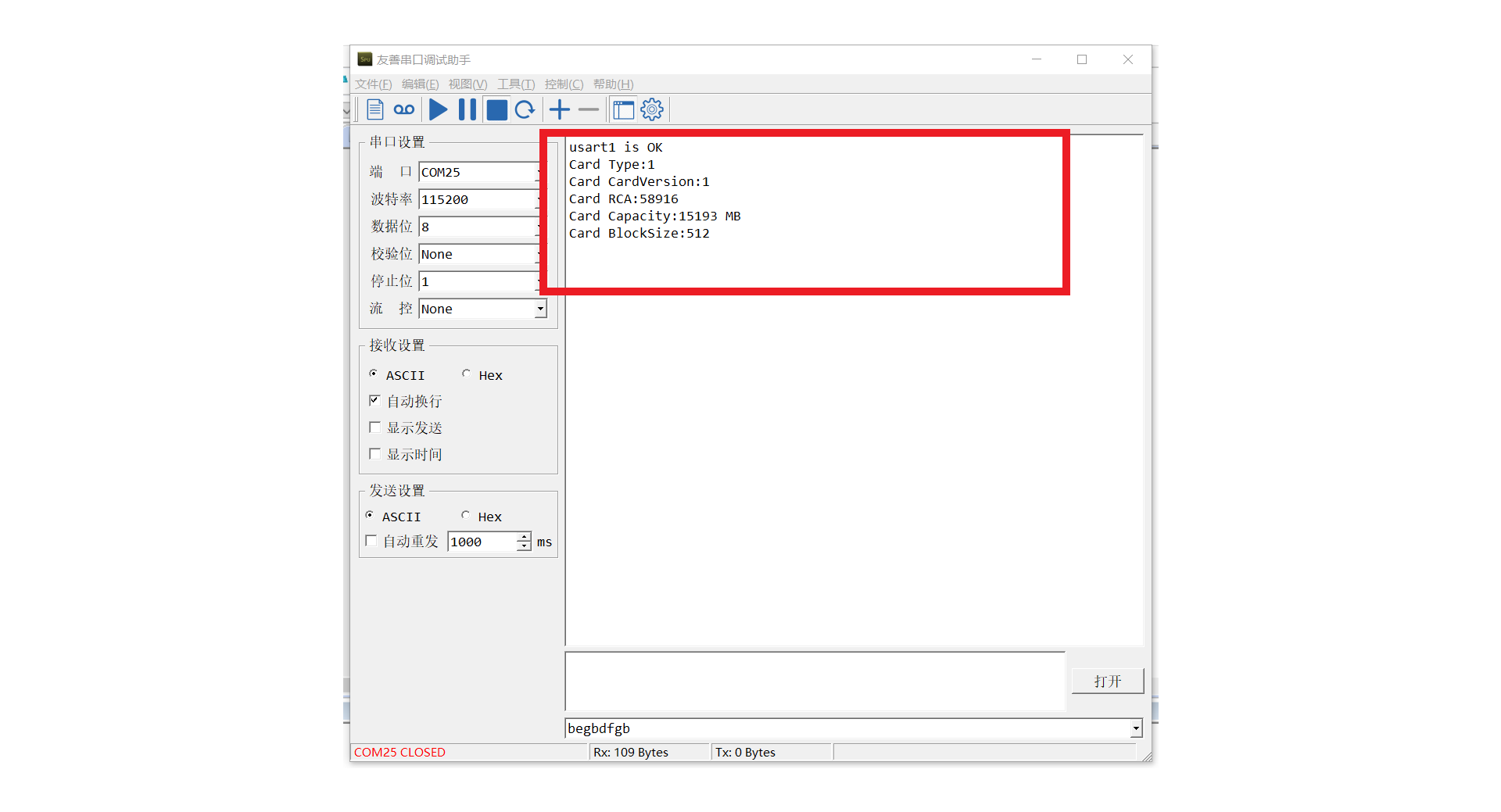Click the loop/record icon in toolbar
Image resolution: width=1501 pixels, height=812 pixels.
click(404, 110)
